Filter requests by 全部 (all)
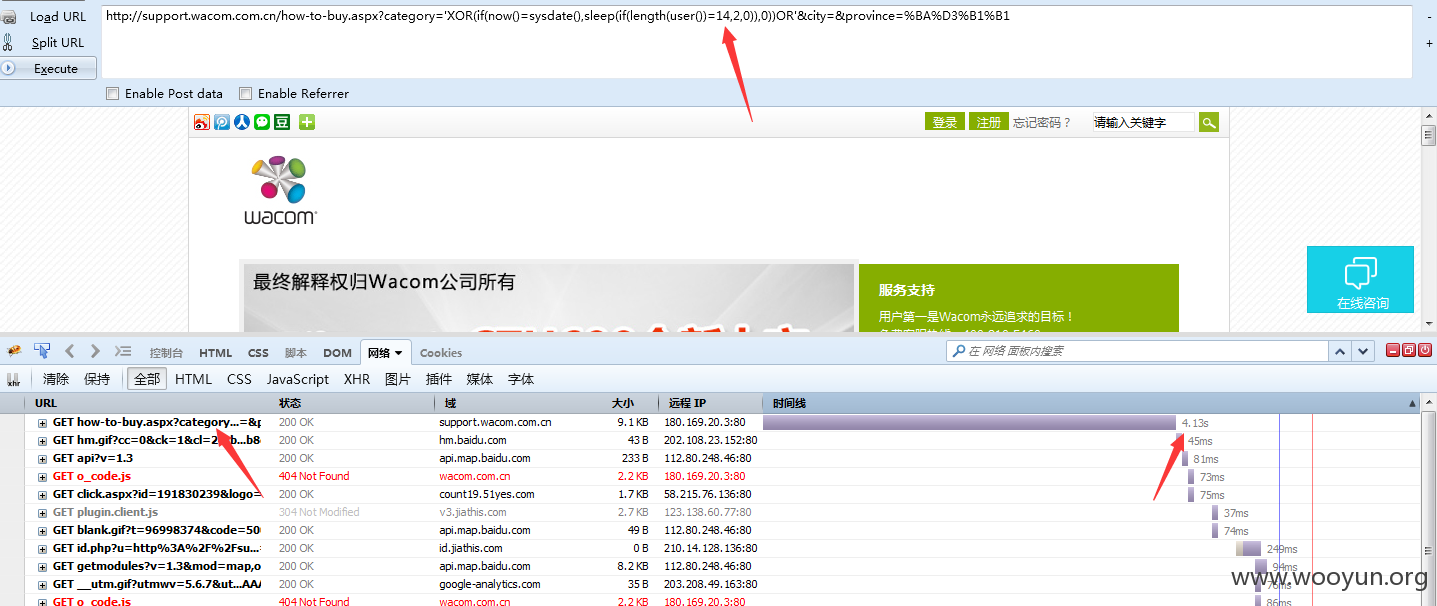Screen dimensions: 1437x606 [x=147, y=379]
